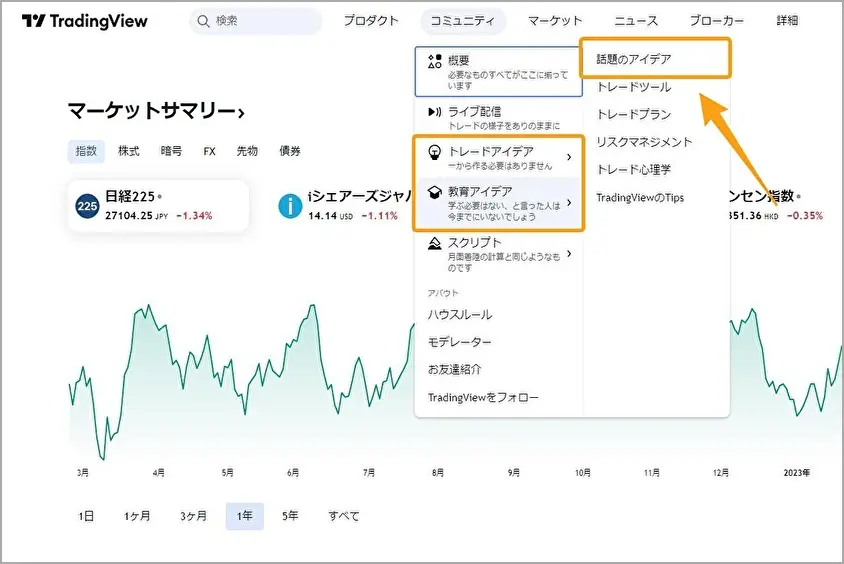Click the 14.14 USD price

[x=330, y=216]
